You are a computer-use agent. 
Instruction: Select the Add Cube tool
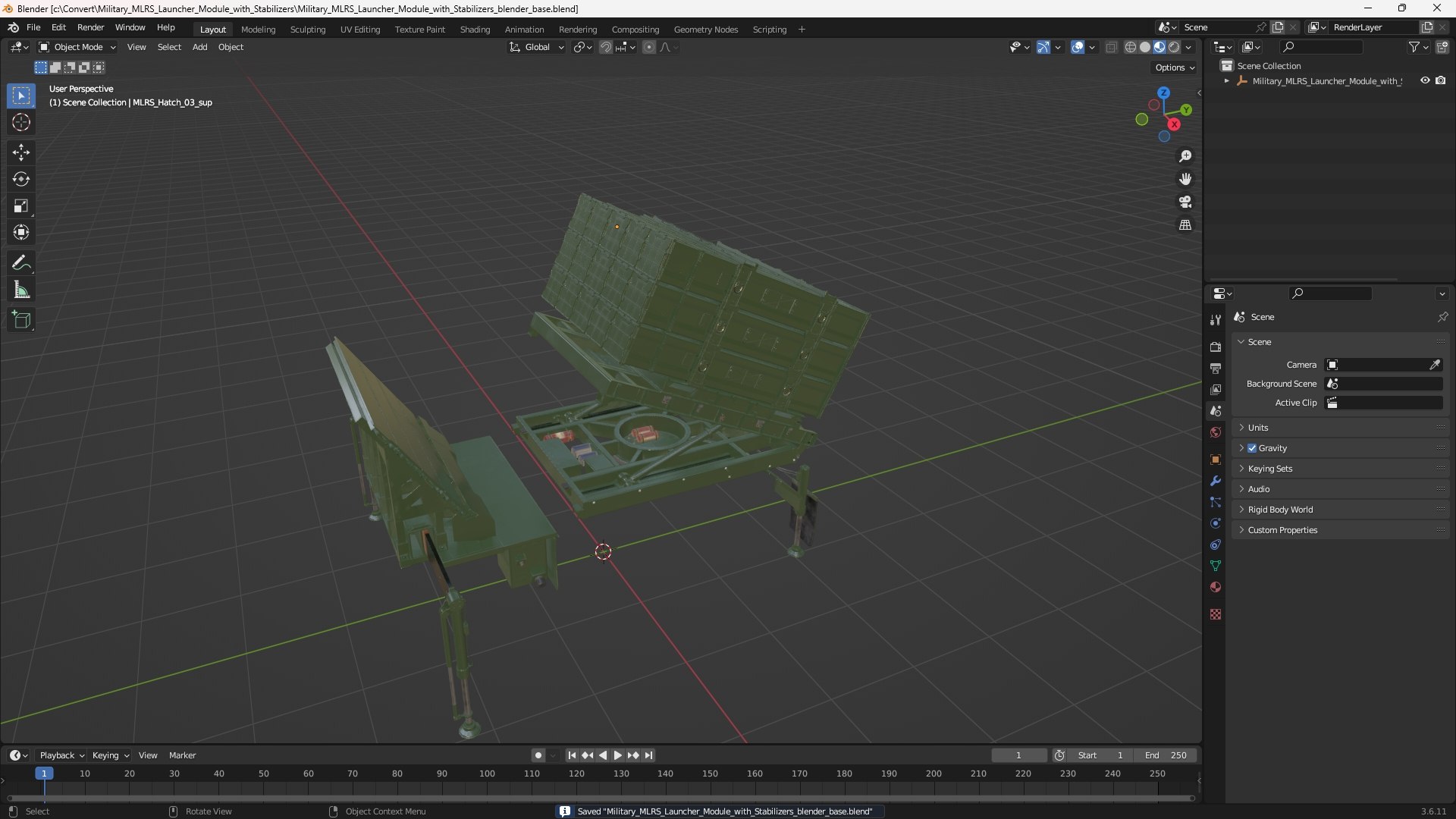(21, 320)
